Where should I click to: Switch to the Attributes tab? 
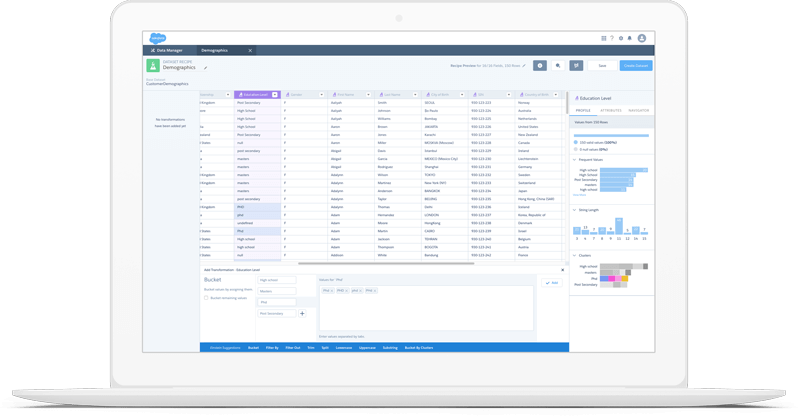pos(611,110)
